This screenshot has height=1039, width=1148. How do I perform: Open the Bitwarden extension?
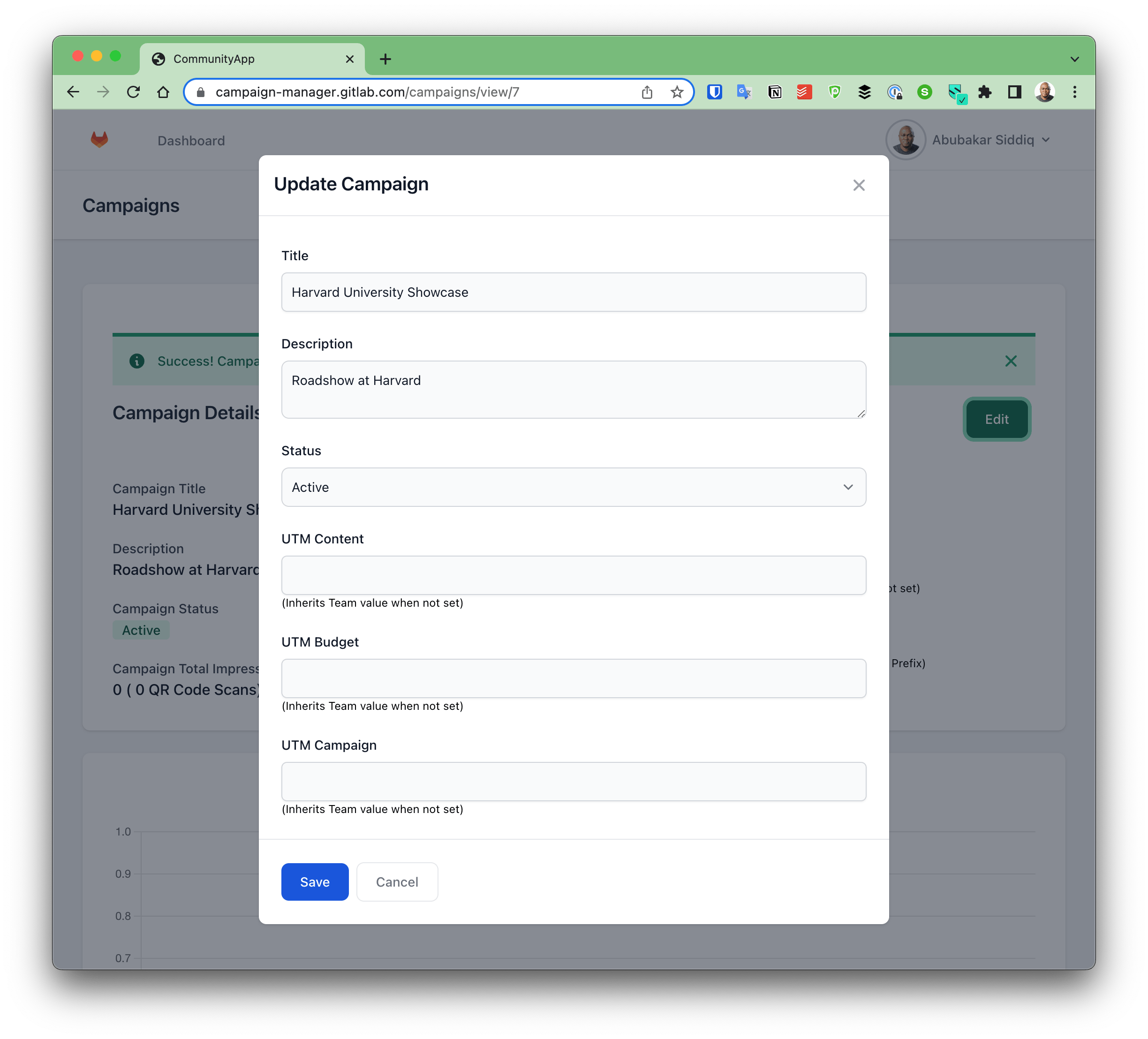(x=715, y=91)
